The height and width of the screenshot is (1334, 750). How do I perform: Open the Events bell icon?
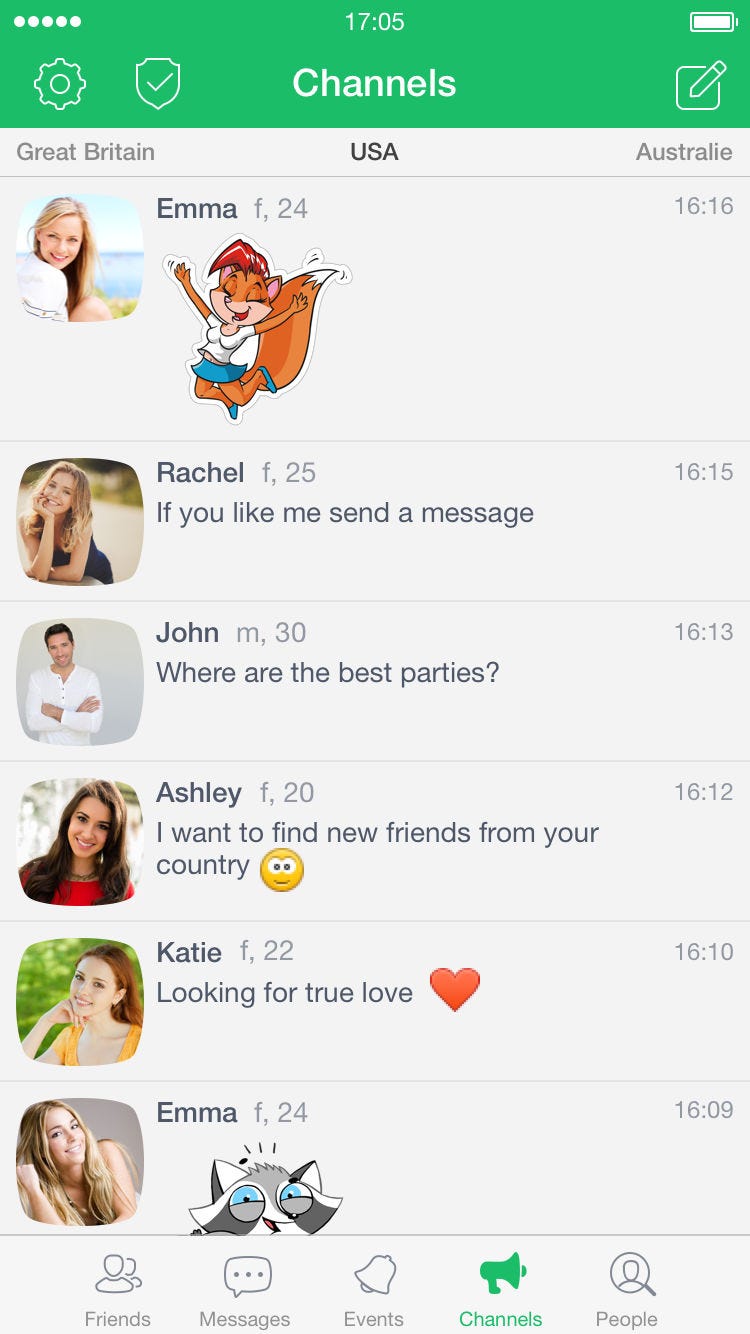pyautogui.click(x=374, y=1275)
